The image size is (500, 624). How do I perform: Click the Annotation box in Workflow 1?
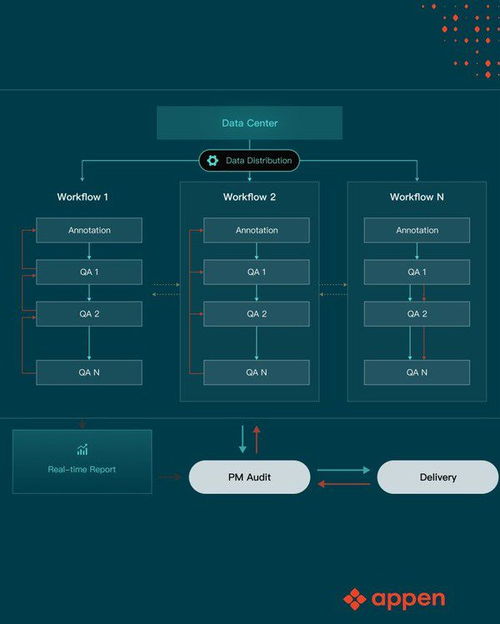point(89,230)
